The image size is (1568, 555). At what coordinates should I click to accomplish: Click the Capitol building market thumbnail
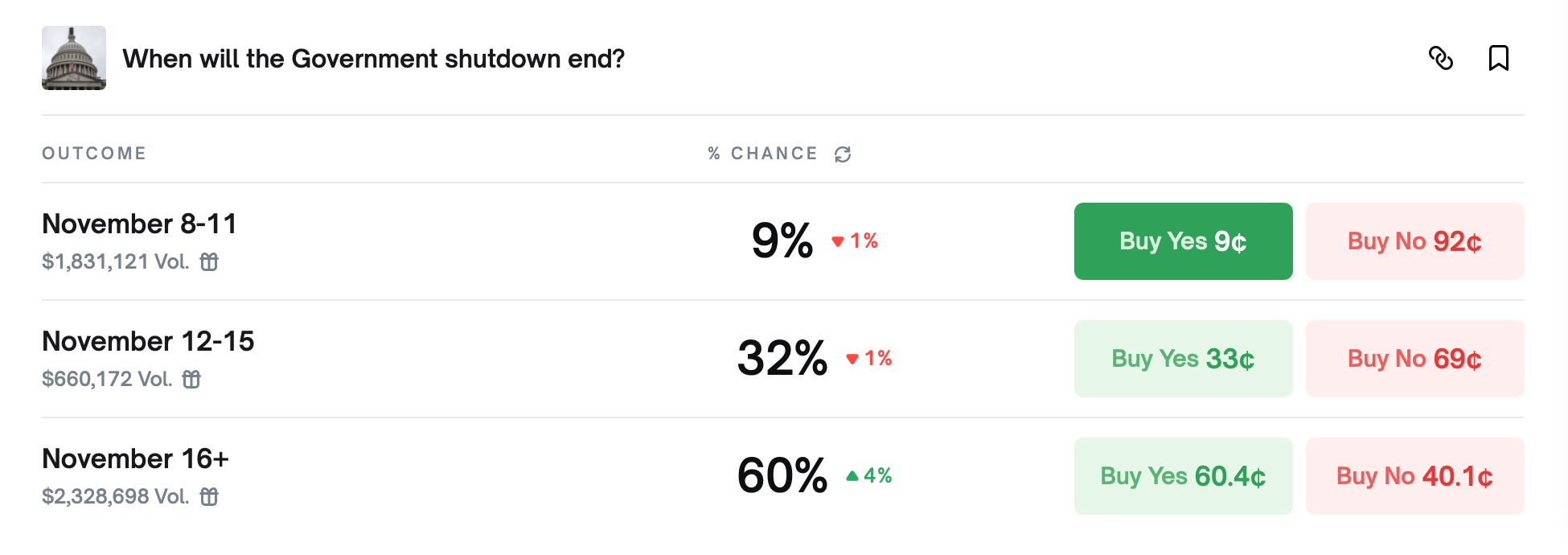pyautogui.click(x=74, y=58)
